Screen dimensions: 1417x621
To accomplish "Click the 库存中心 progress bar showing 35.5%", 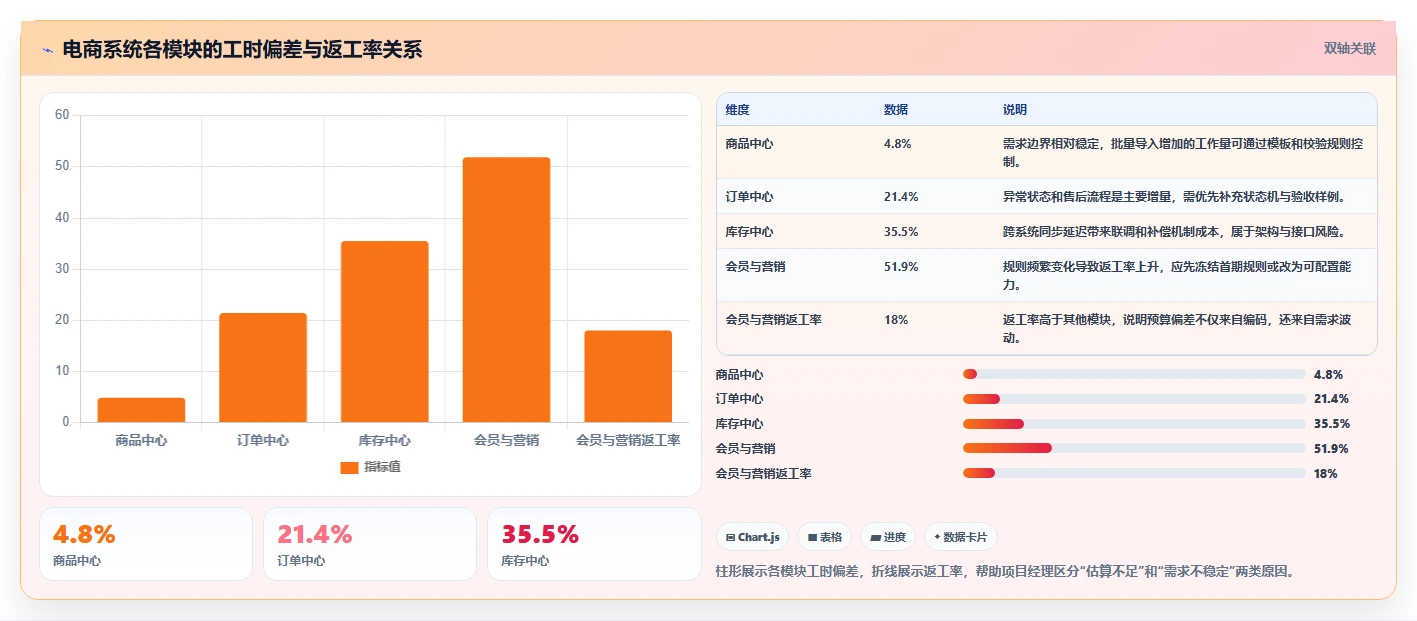I will pyautogui.click(x=1134, y=423).
